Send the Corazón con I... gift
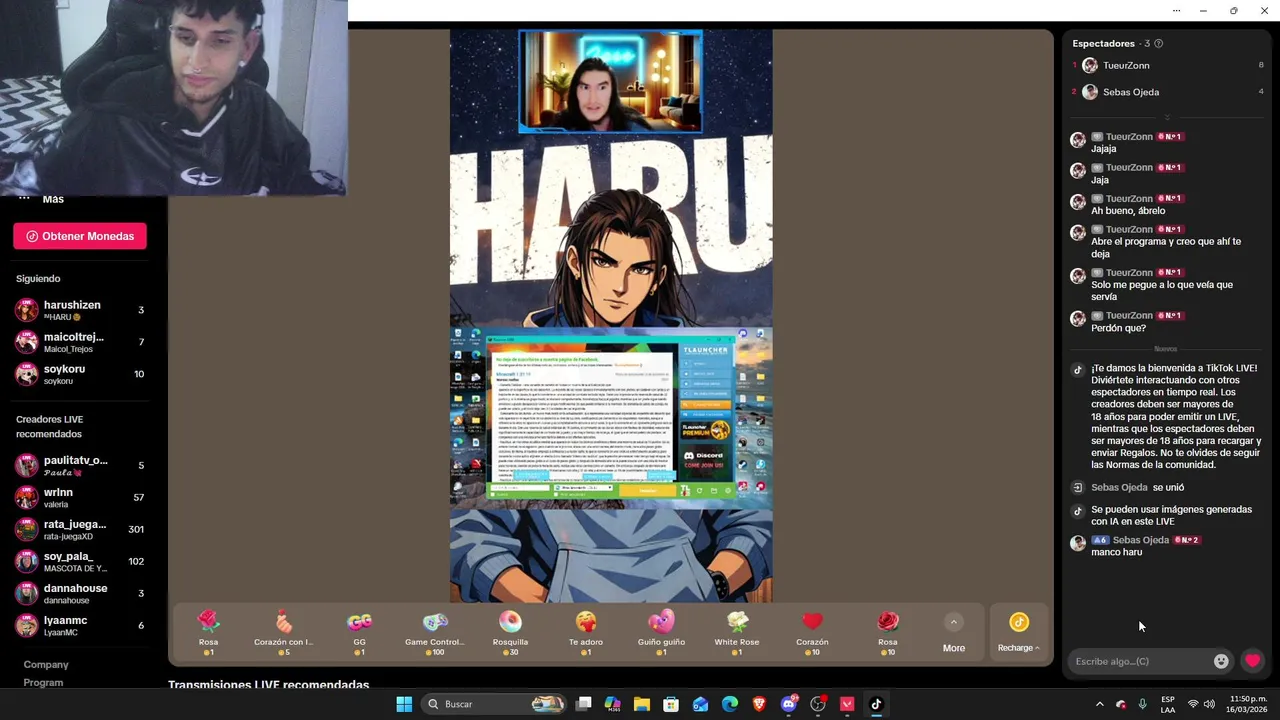Screen dimensions: 1280x720 284,633
